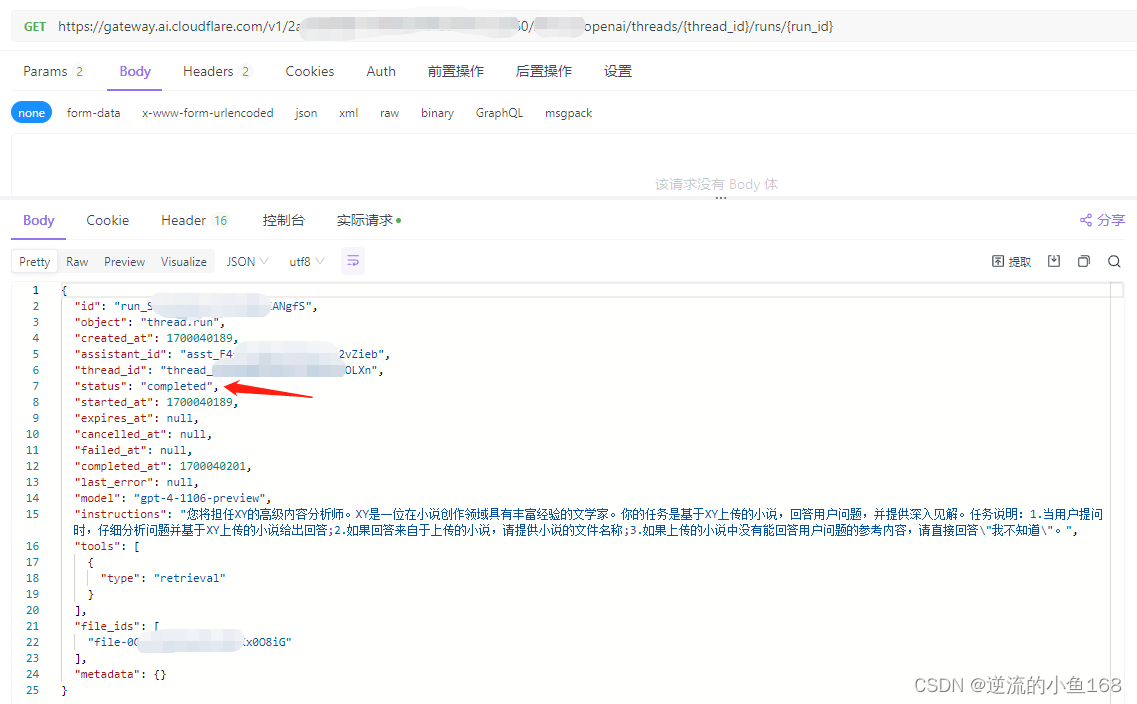The image size is (1137, 704).
Task: Open the Headers request tab
Action: pyautogui.click(x=216, y=71)
